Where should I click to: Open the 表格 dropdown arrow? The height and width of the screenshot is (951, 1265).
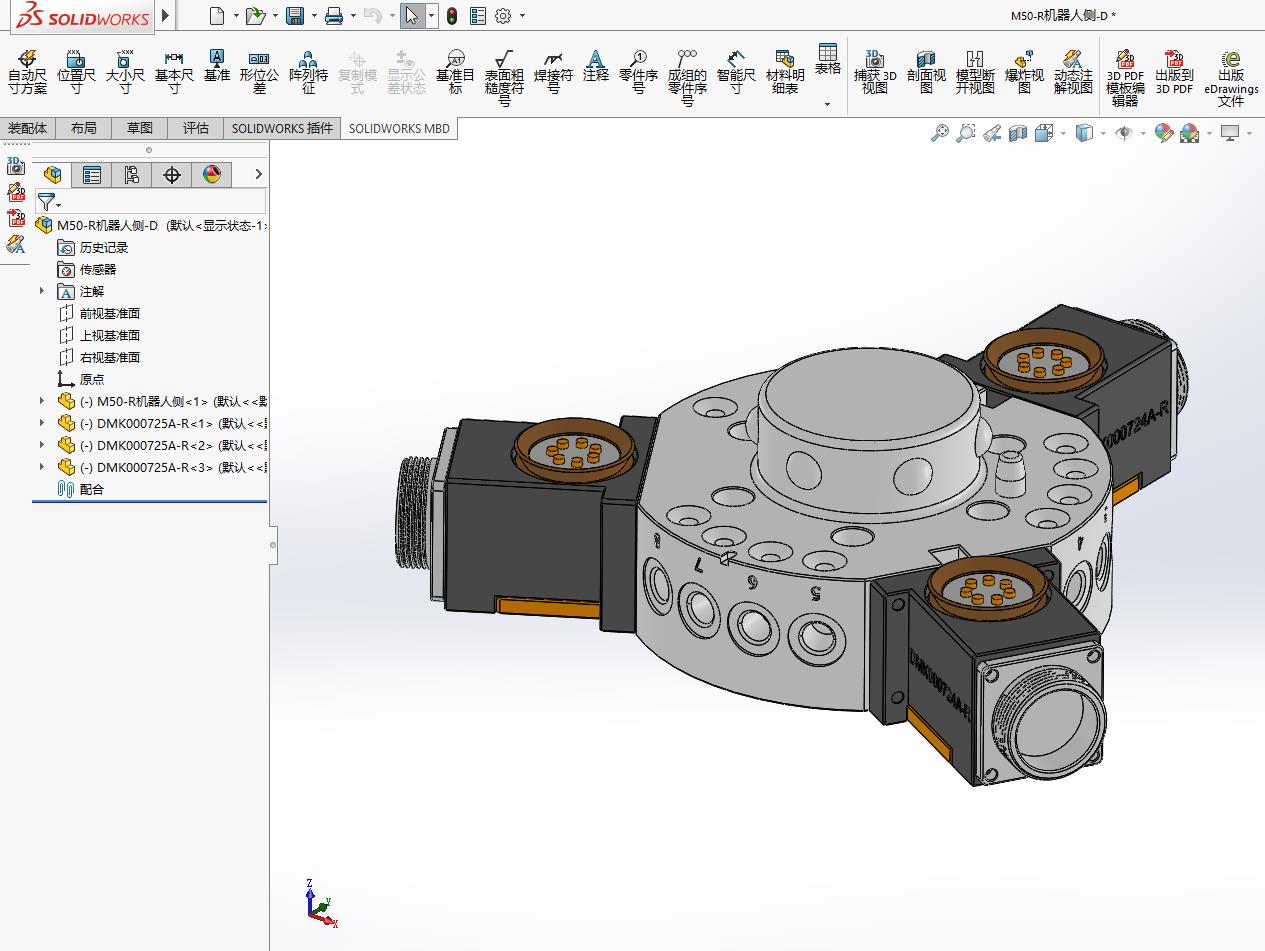827,104
